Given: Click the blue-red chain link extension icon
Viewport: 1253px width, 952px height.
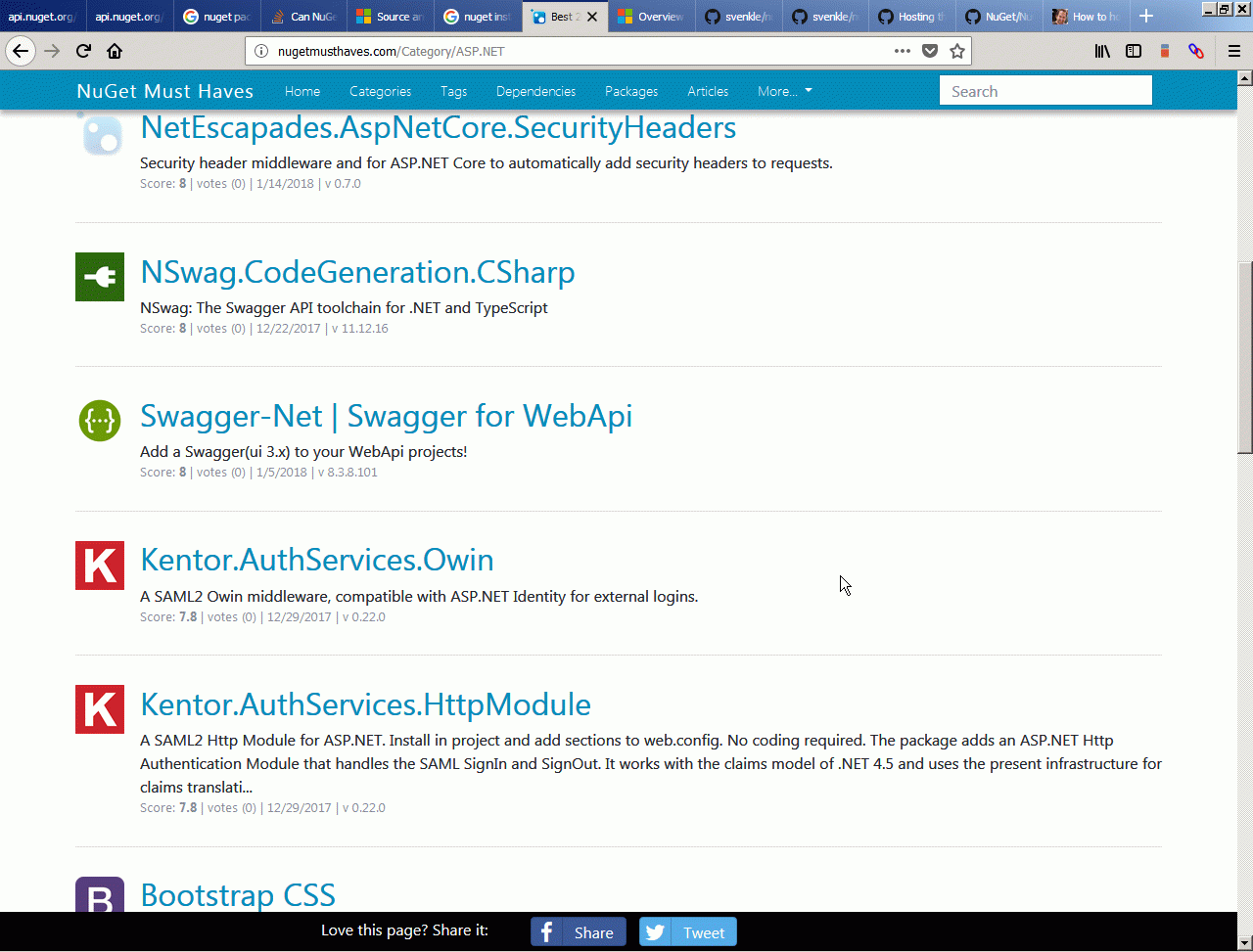Looking at the screenshot, I should (x=1195, y=51).
